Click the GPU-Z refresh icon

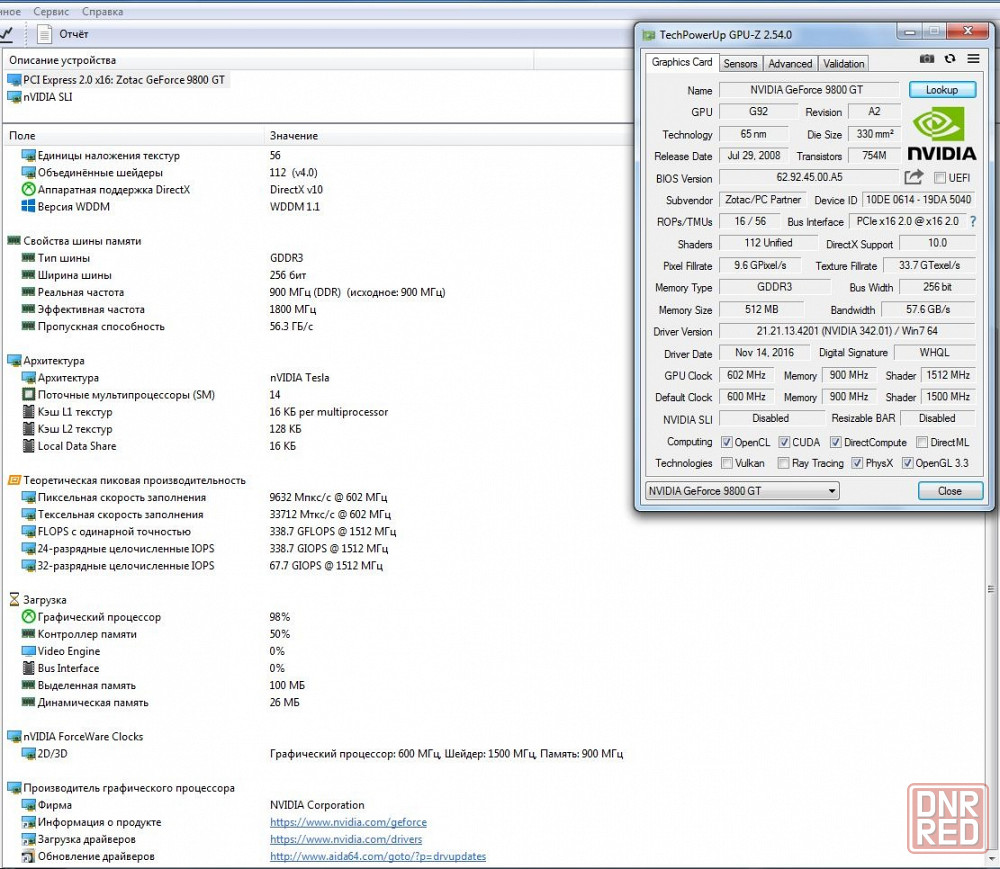(x=950, y=59)
